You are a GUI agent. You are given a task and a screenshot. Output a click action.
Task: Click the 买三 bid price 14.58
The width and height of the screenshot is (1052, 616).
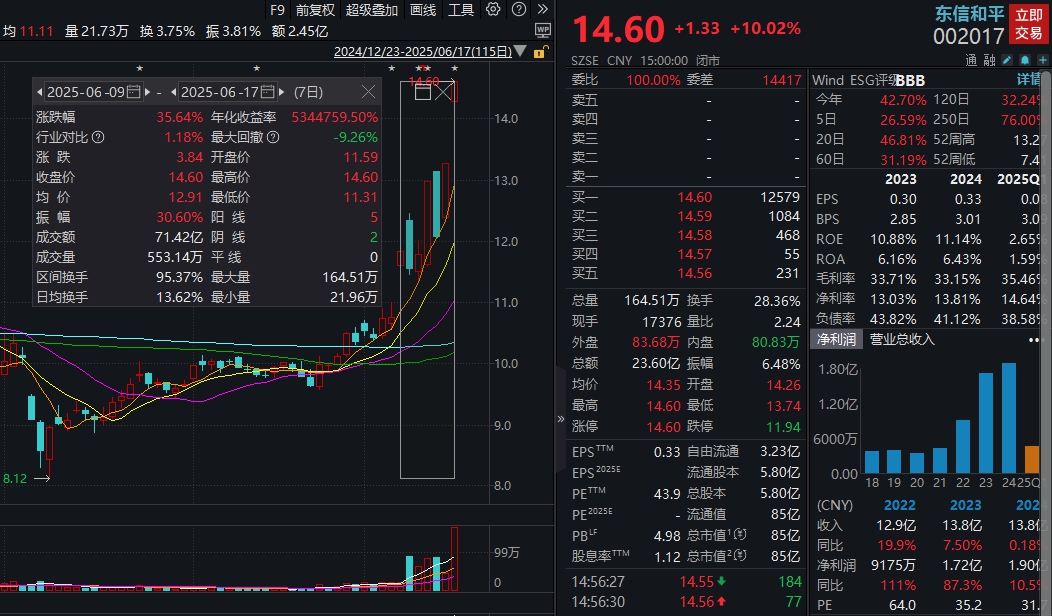point(694,235)
